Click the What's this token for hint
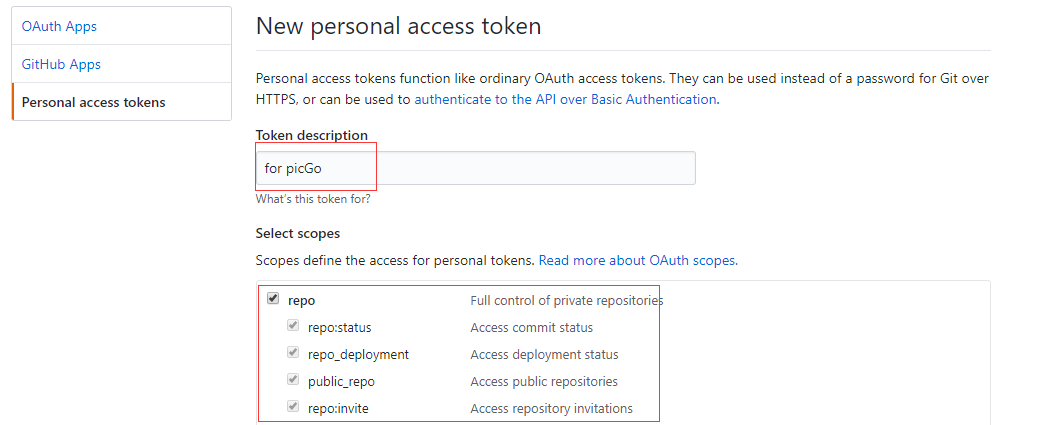The height and width of the screenshot is (425, 1042). (x=313, y=199)
